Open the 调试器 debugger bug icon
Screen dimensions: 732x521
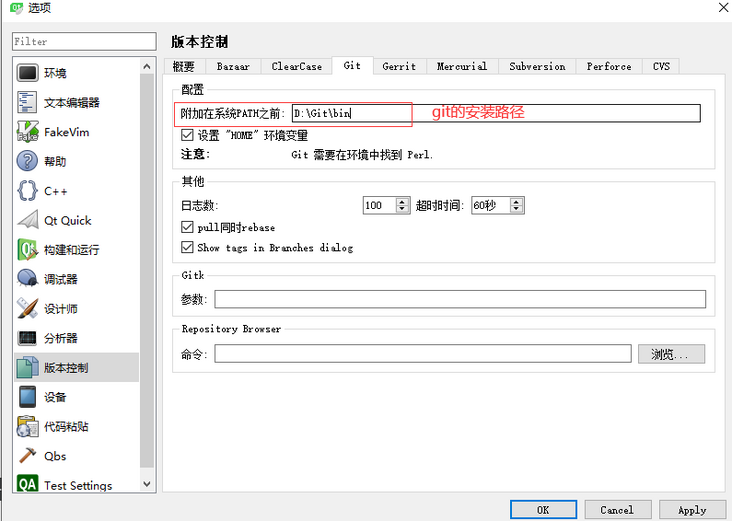point(27,279)
